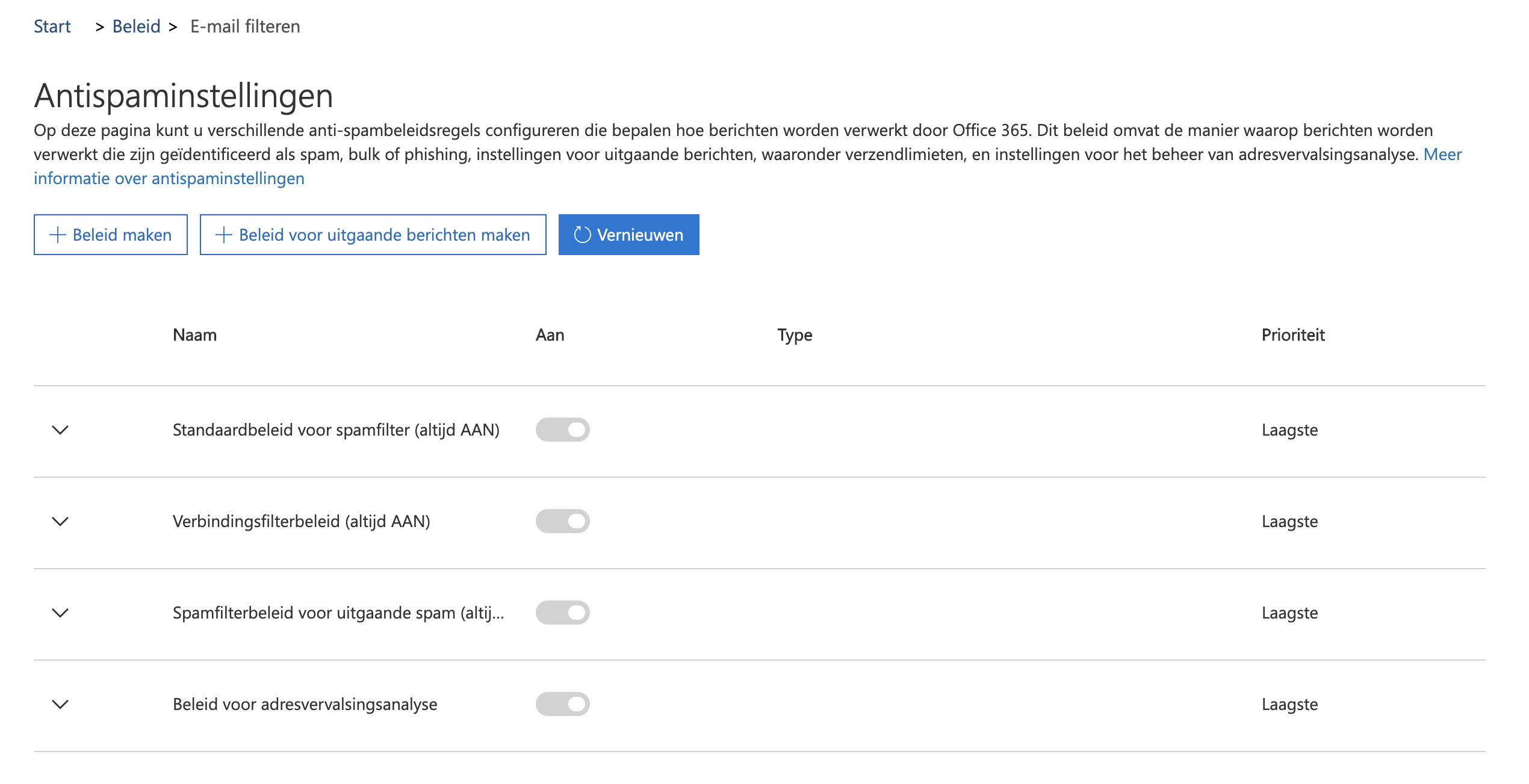Select 'Standaardbeleid voor spamfilter (altijd AAN)' text
Screen dimensions: 1529x784
coord(336,430)
